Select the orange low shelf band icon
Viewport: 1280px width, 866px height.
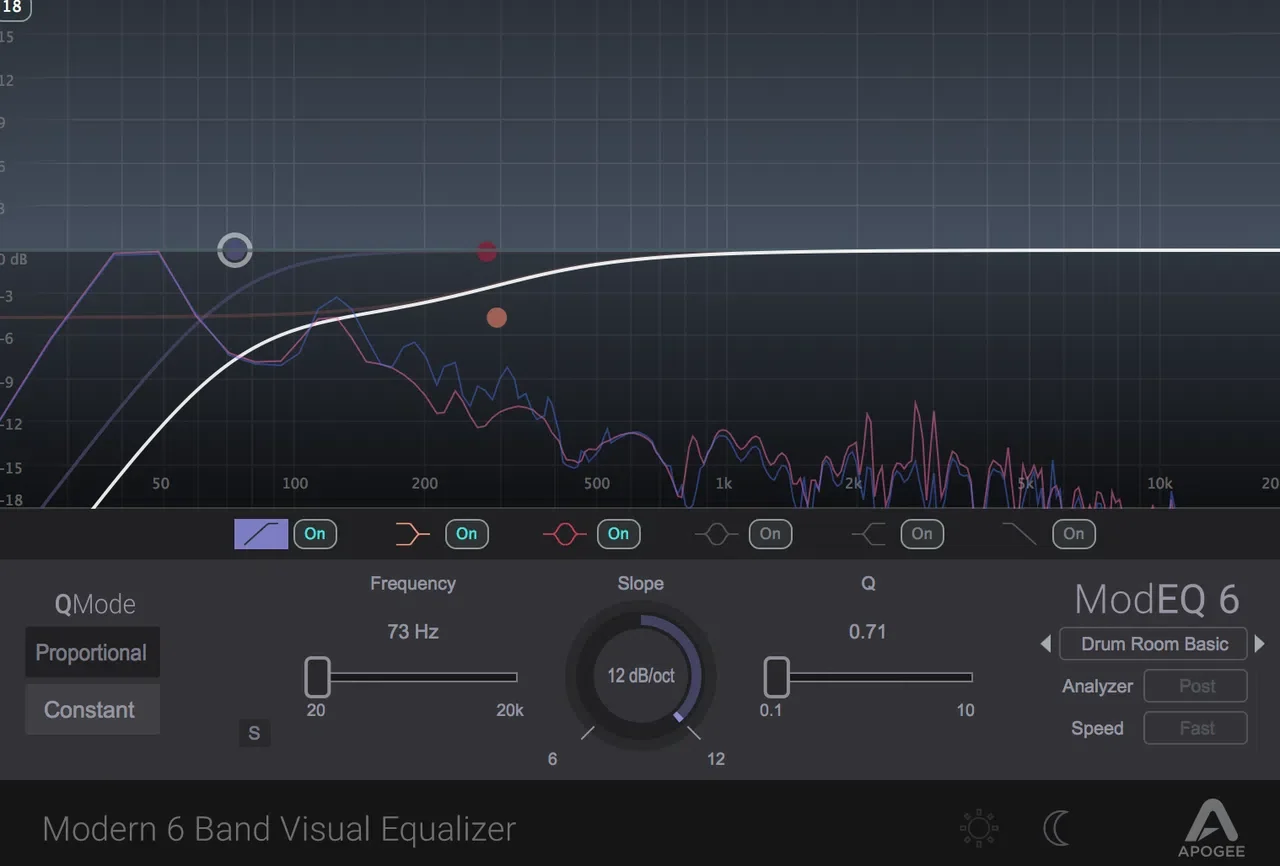[413, 534]
